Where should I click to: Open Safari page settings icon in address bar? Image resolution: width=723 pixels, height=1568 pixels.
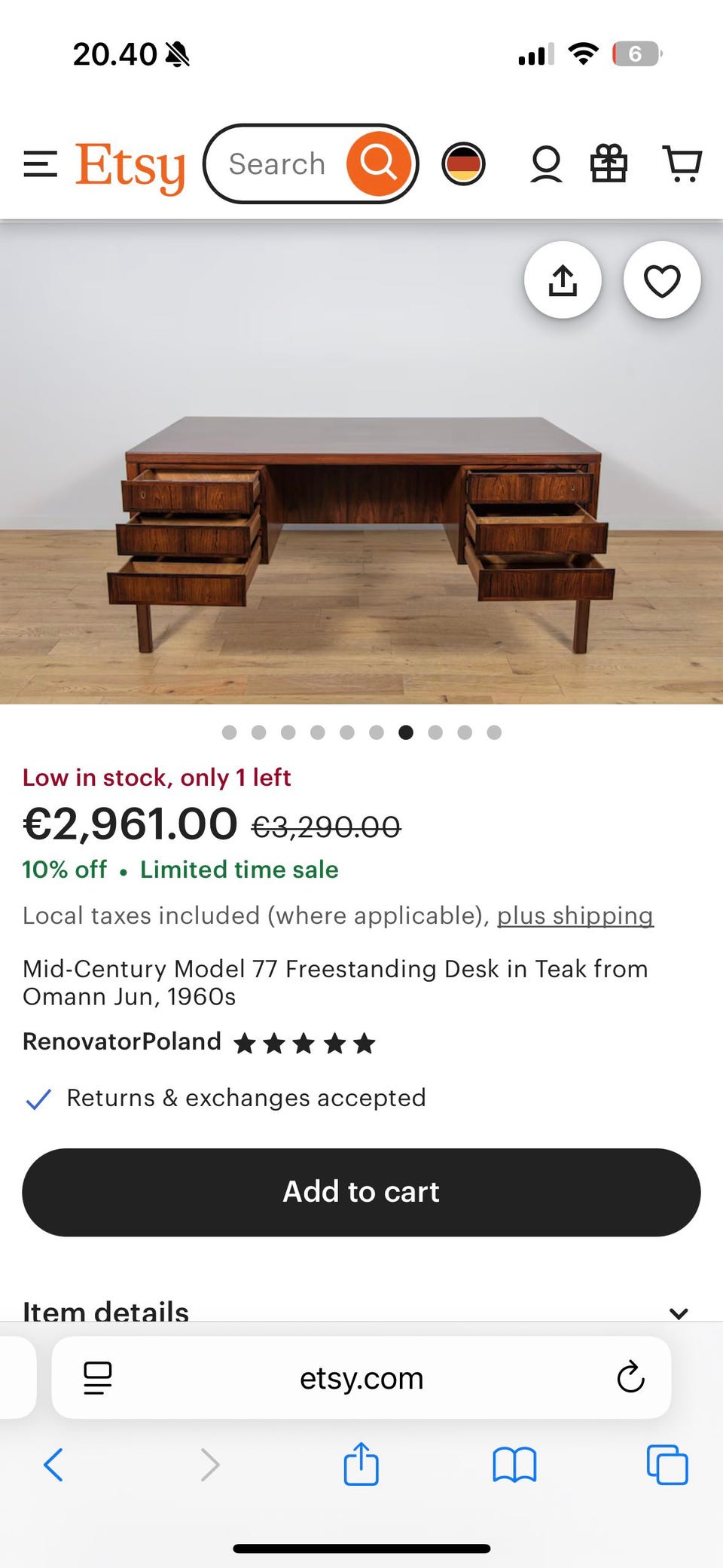tap(97, 1378)
